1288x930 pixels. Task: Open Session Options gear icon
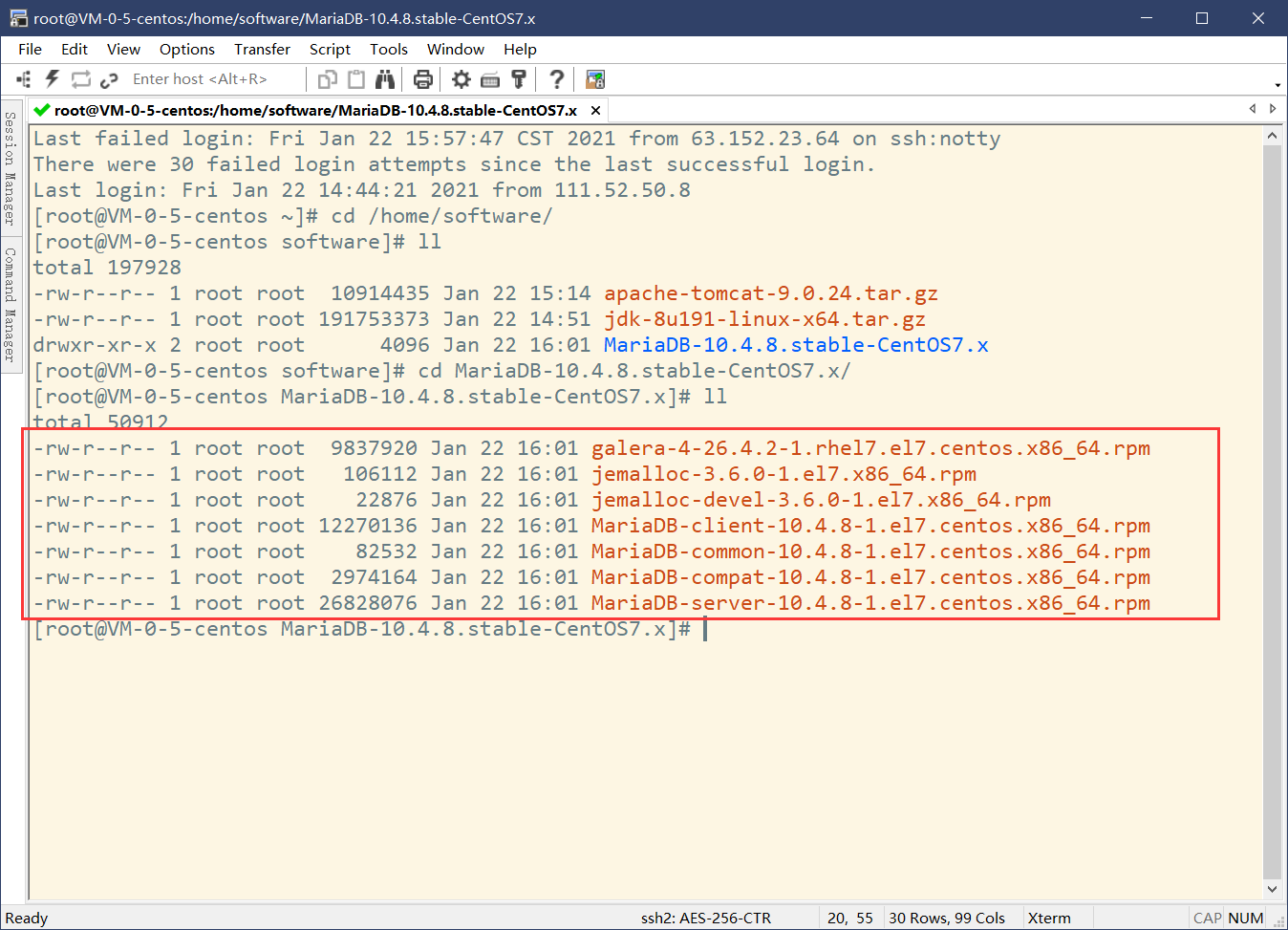coord(462,79)
